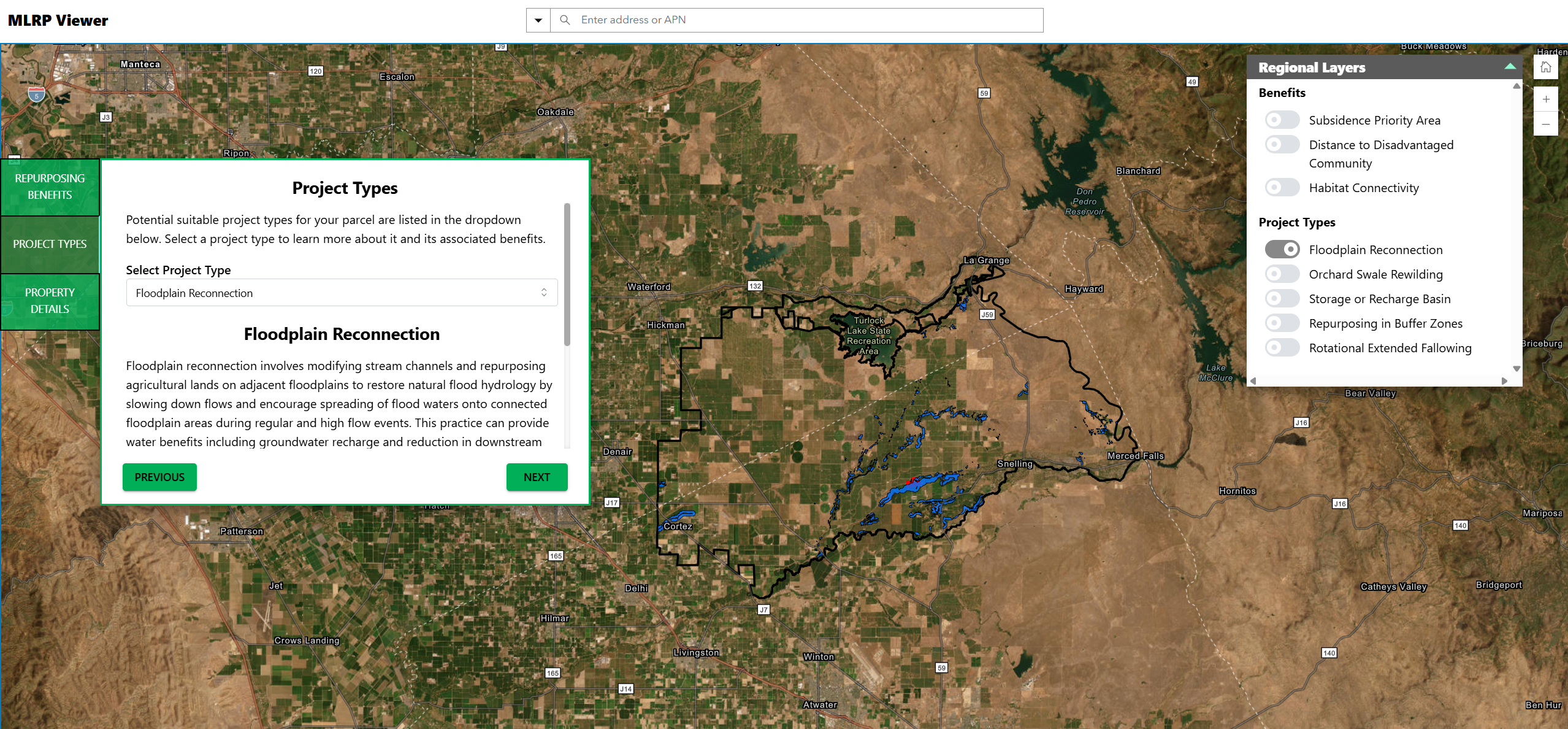Click the Previous button
The height and width of the screenshot is (729, 1568).
tap(159, 477)
